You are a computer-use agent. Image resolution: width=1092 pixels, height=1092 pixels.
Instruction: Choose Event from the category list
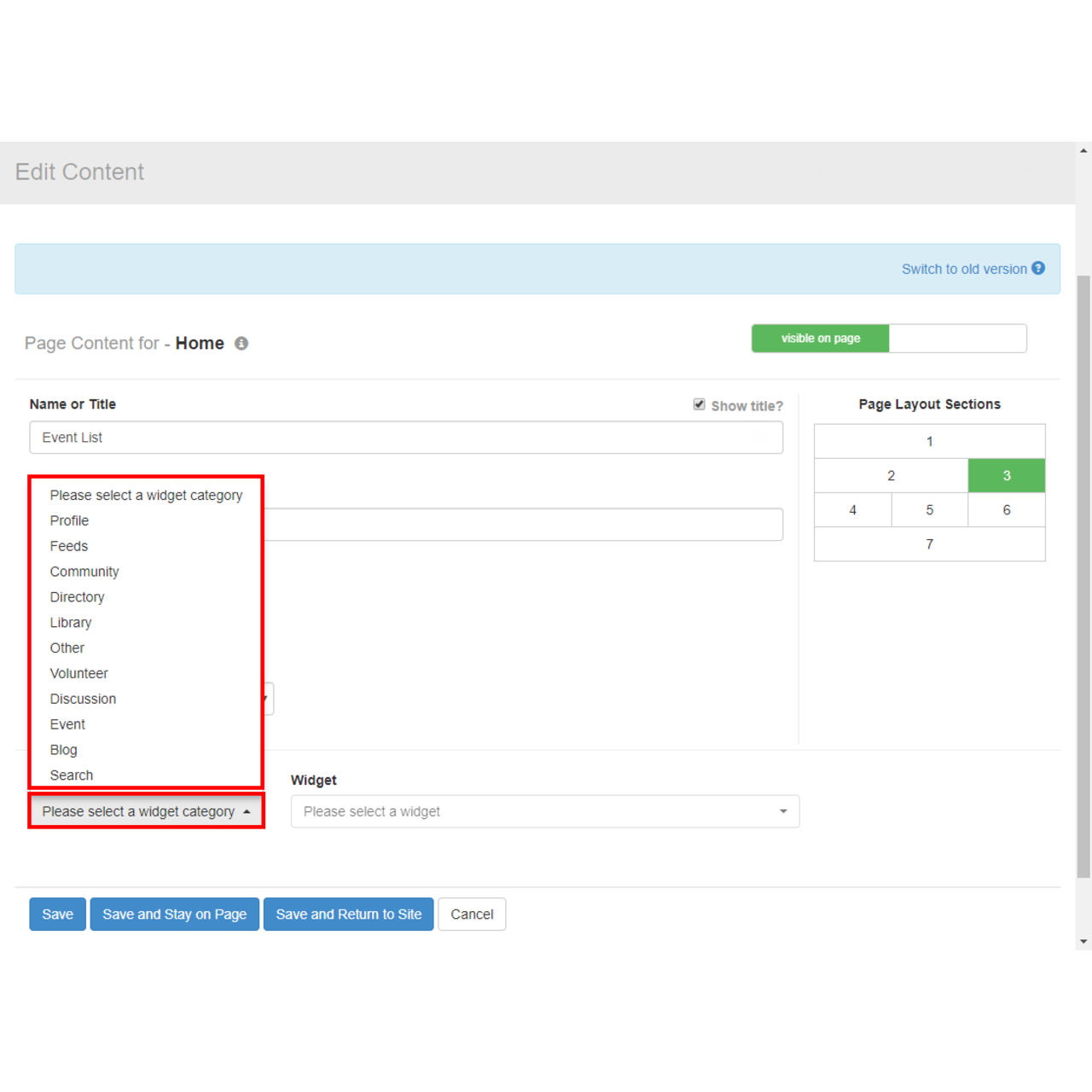pyautogui.click(x=67, y=724)
